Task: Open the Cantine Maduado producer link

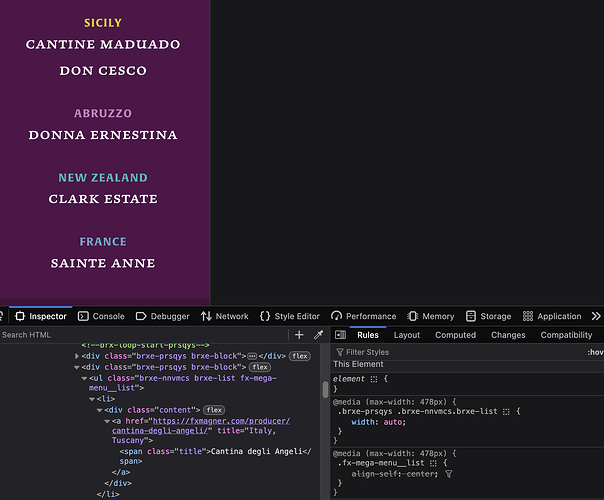Action: [x=103, y=44]
